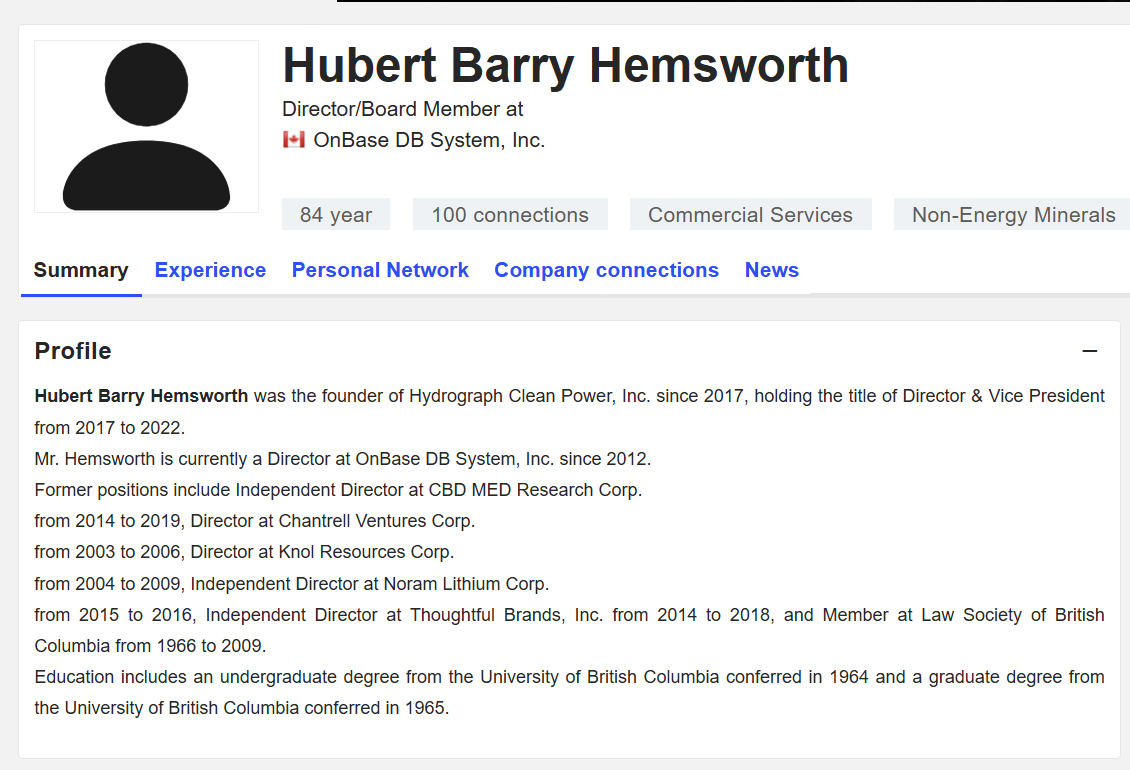Select the Commercial Services sector tag

pos(750,214)
